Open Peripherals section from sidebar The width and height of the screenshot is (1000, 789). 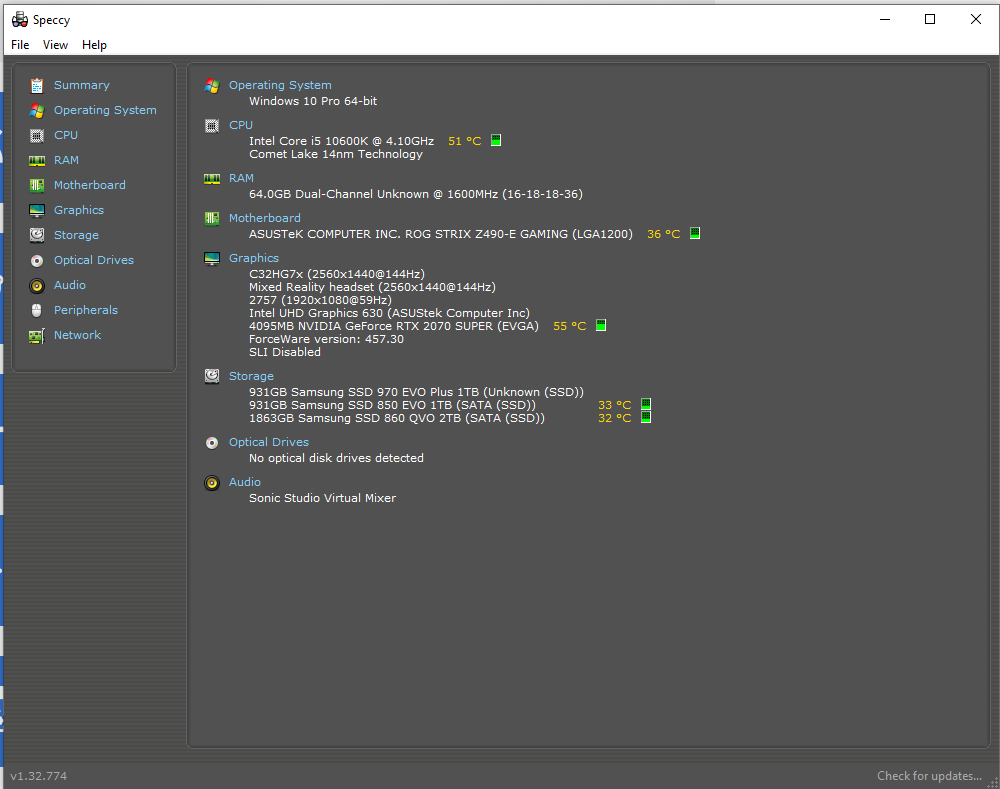(x=85, y=309)
